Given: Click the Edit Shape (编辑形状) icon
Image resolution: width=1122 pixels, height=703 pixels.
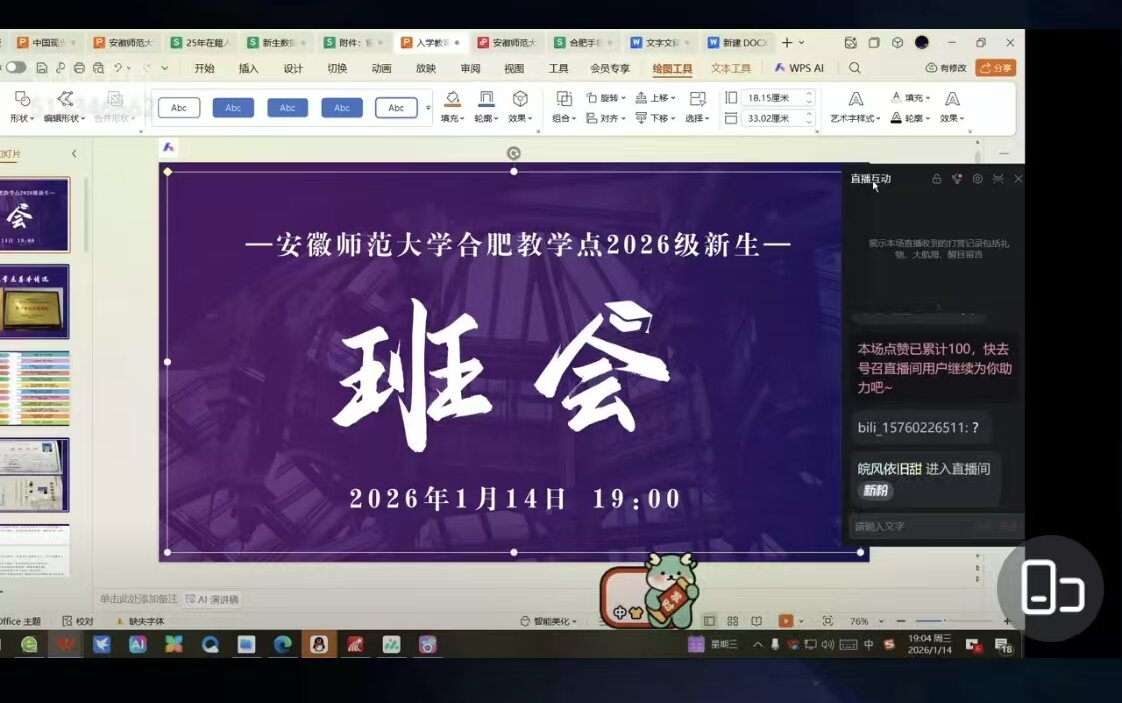Looking at the screenshot, I should tap(65, 99).
